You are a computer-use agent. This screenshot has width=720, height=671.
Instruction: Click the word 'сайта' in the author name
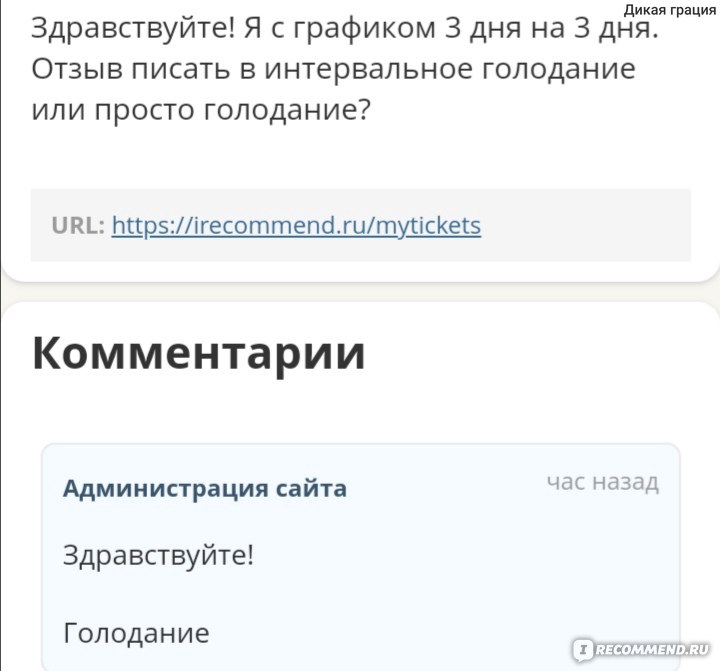click(x=311, y=488)
